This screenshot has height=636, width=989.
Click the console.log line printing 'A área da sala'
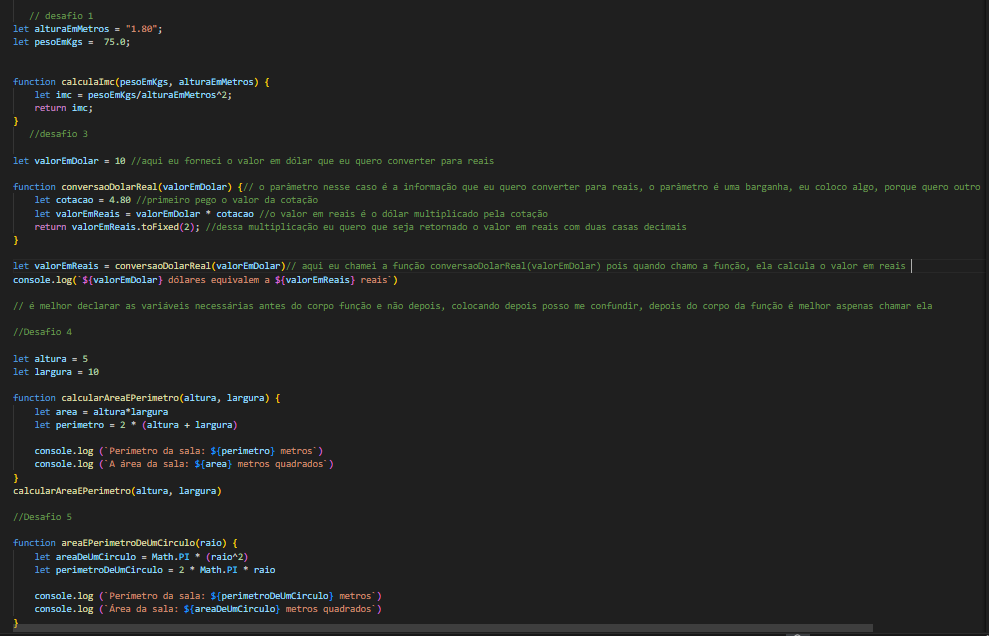[184, 464]
